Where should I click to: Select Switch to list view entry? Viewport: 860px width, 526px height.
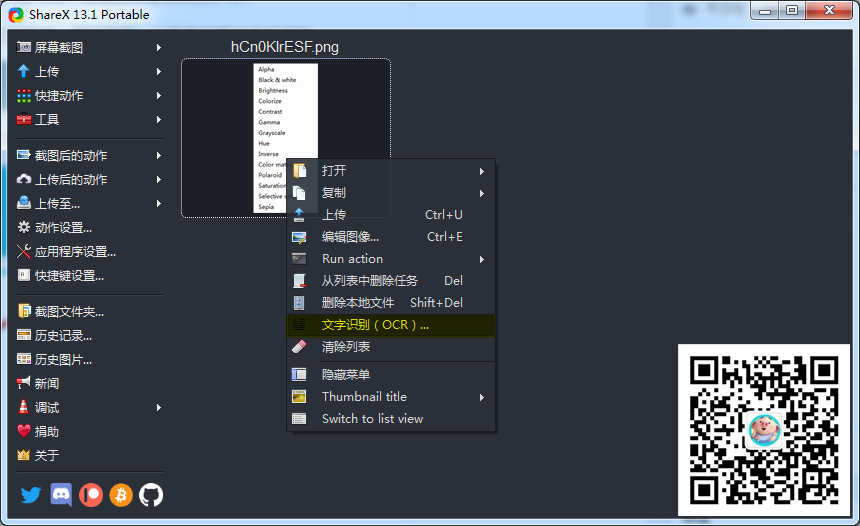pyautogui.click(x=391, y=418)
